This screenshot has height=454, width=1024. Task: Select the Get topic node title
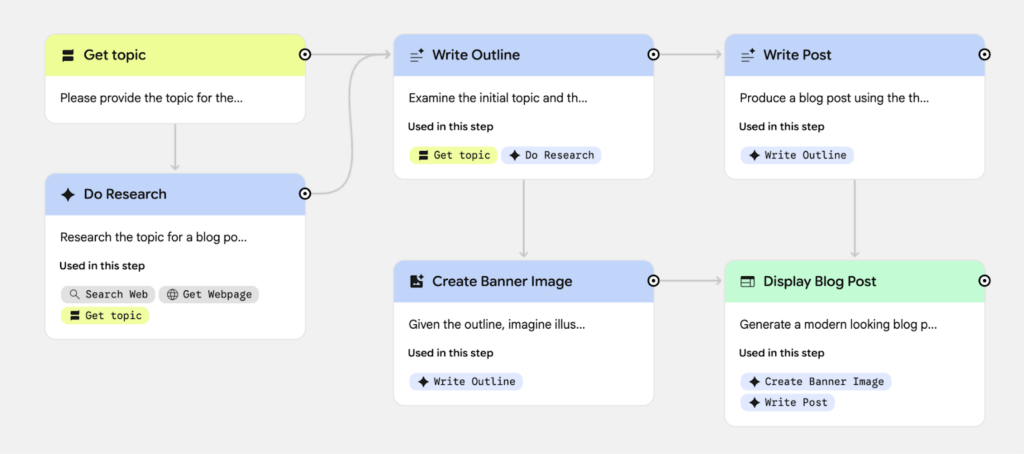(114, 56)
